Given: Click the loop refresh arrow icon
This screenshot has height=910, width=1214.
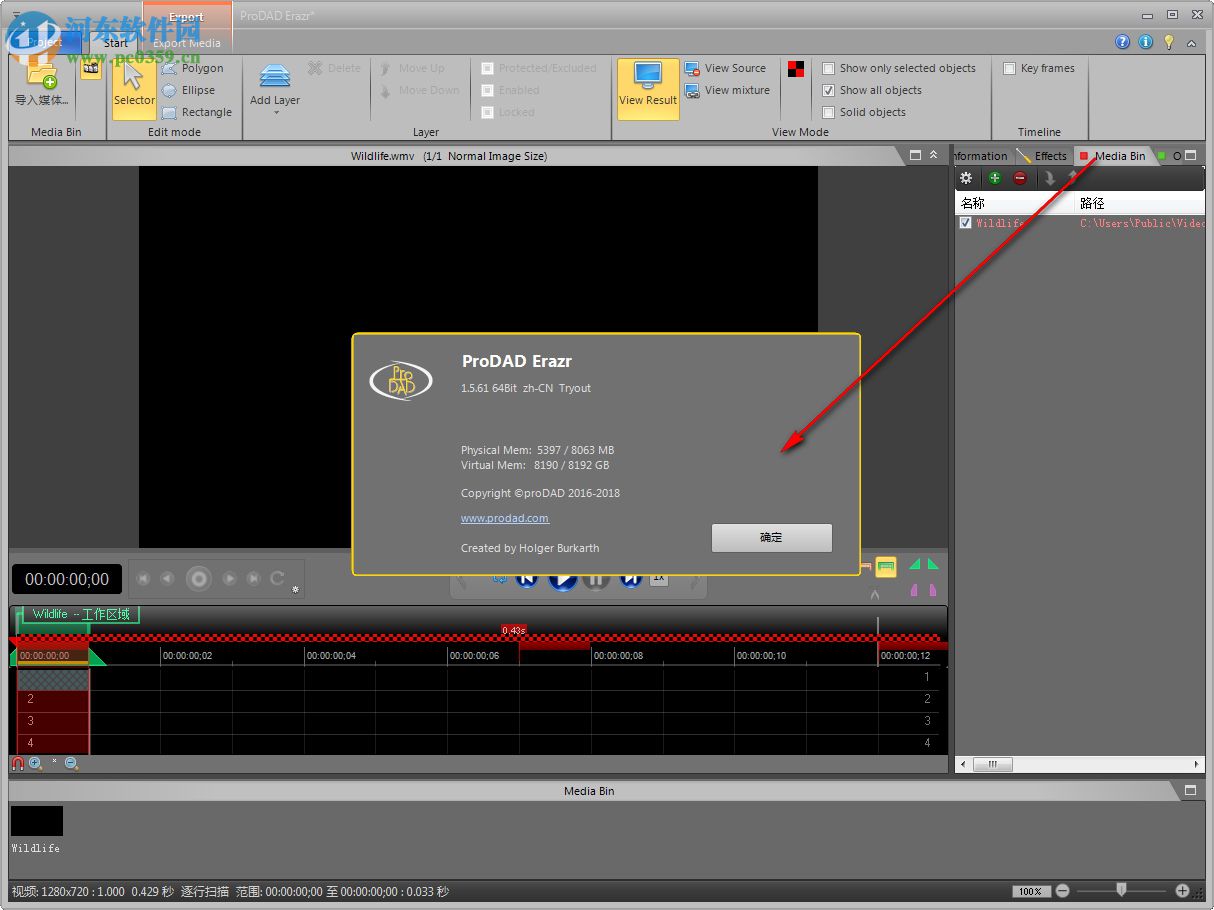Looking at the screenshot, I should [278, 578].
